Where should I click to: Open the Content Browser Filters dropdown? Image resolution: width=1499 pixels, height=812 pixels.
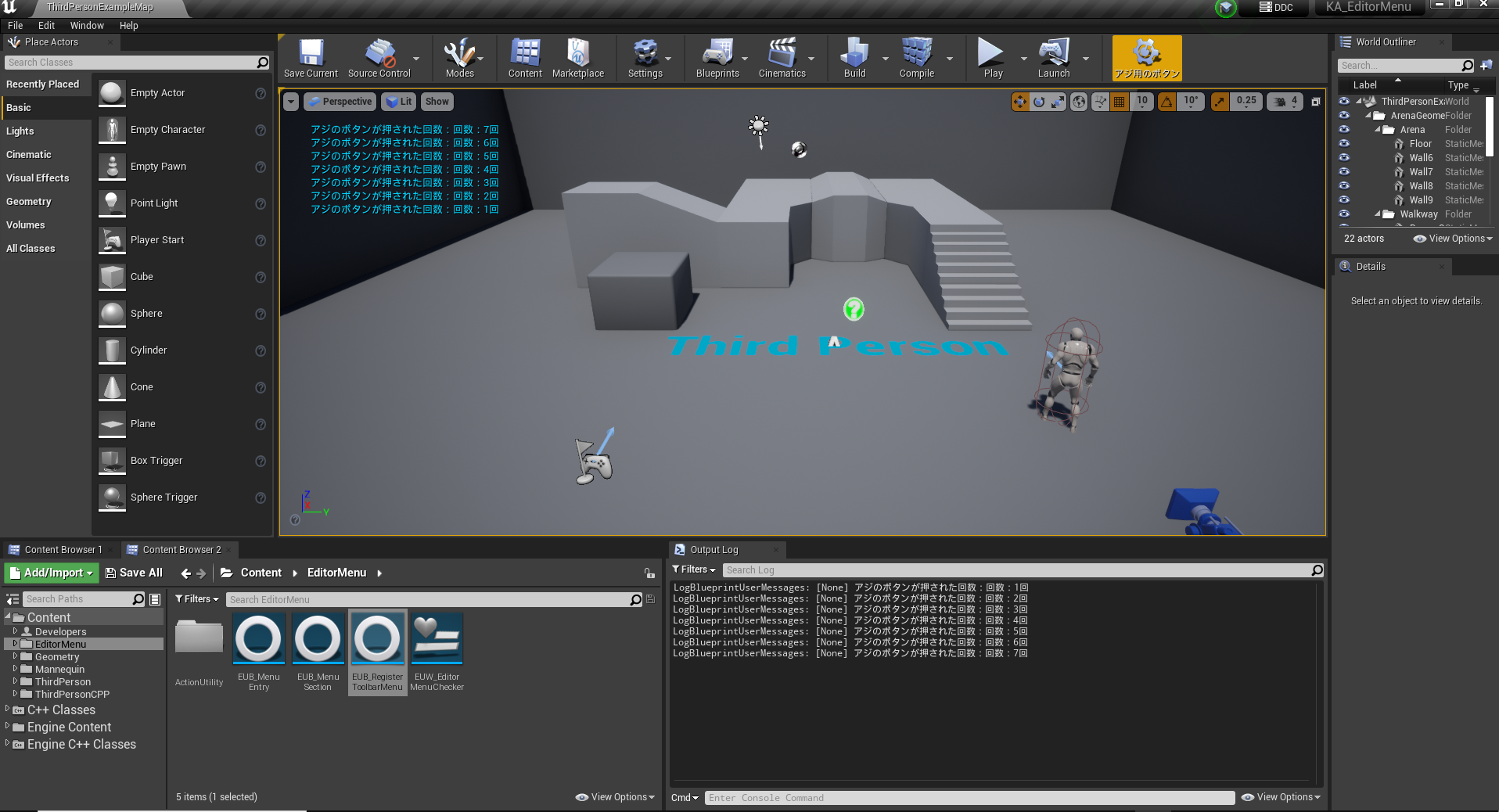197,599
